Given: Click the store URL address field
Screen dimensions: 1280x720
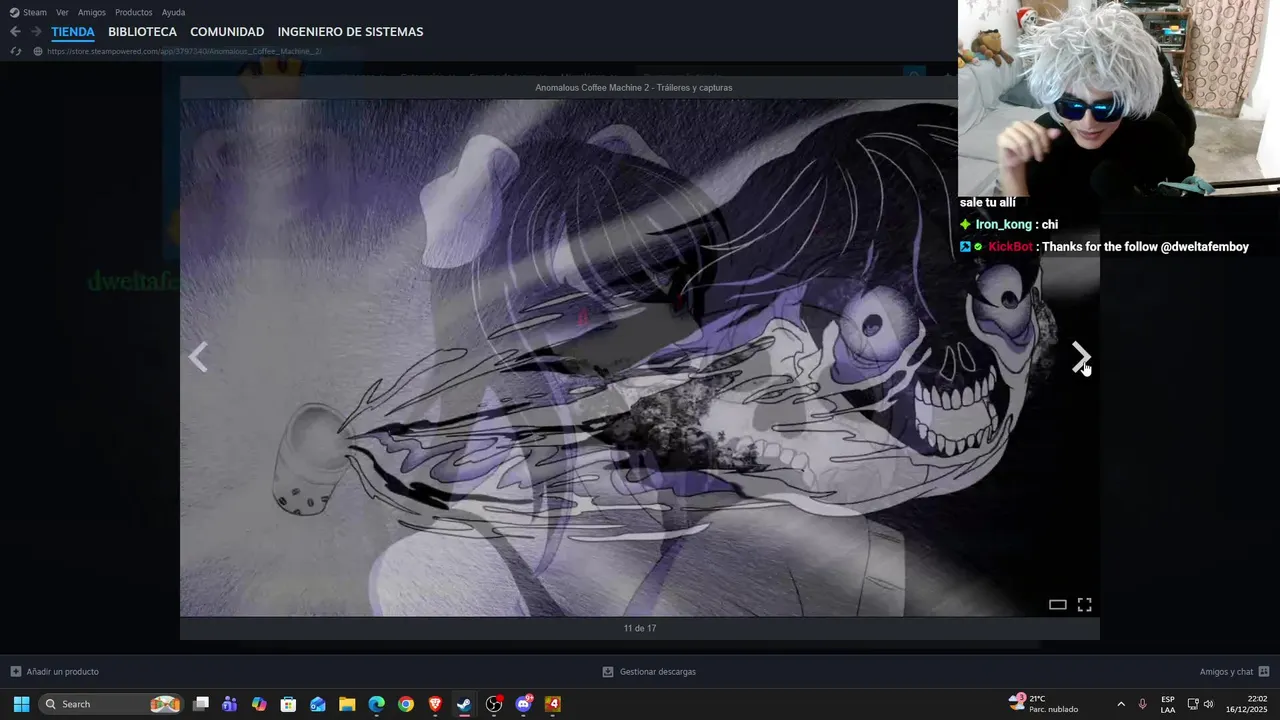Looking at the screenshot, I should (x=184, y=51).
